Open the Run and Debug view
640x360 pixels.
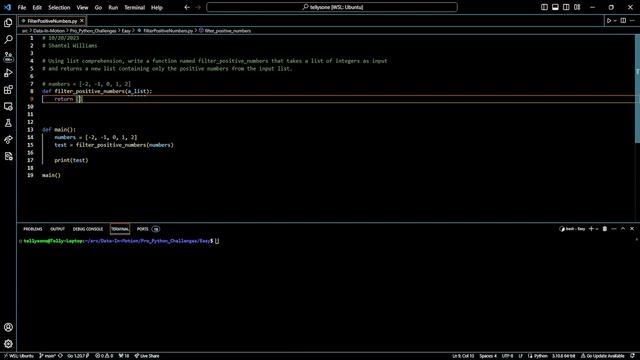pos(8,73)
